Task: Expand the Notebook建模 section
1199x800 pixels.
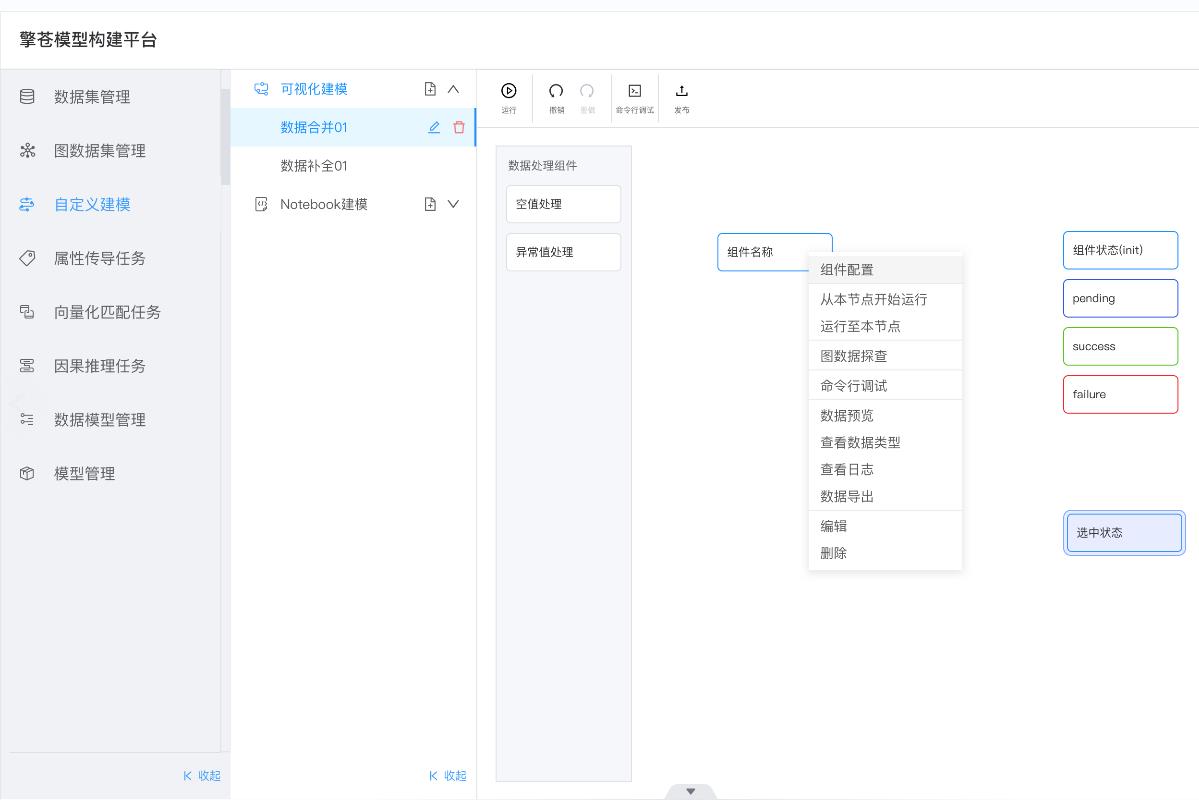Action: 453,204
